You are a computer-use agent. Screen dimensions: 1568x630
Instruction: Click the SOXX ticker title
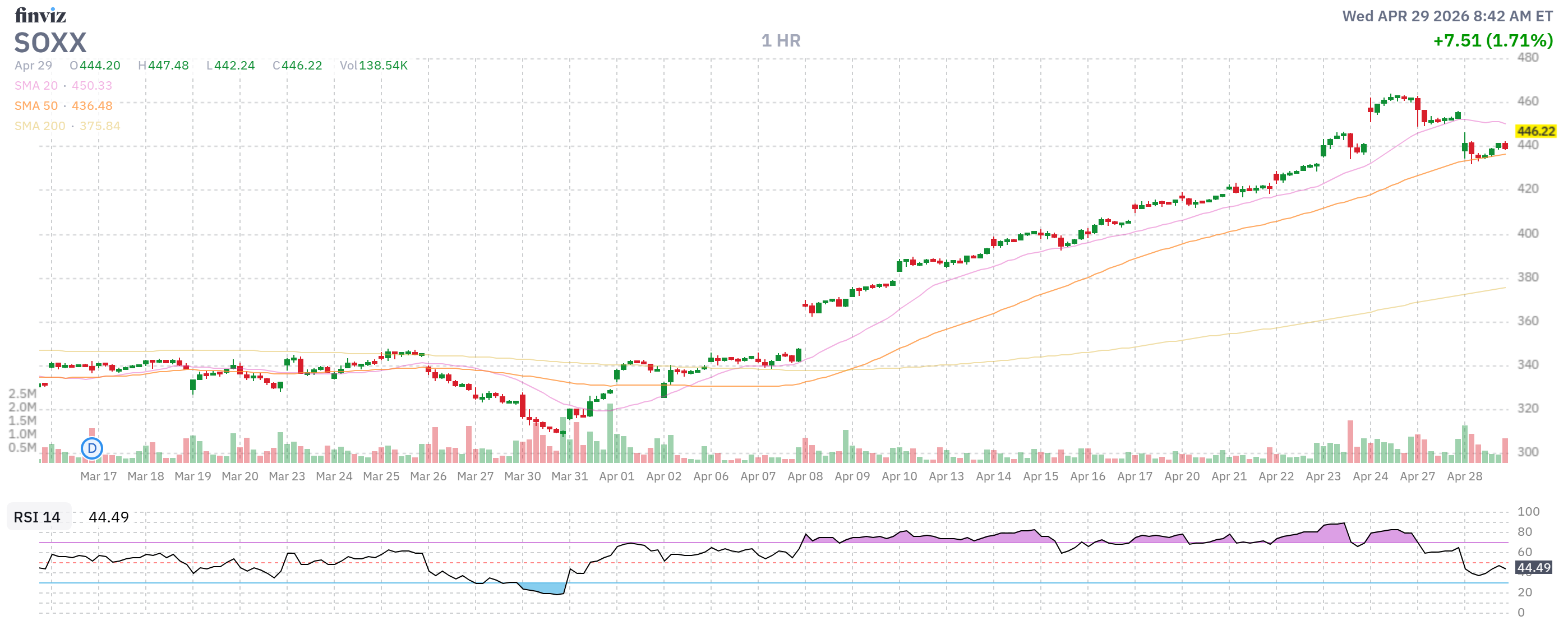click(x=50, y=43)
